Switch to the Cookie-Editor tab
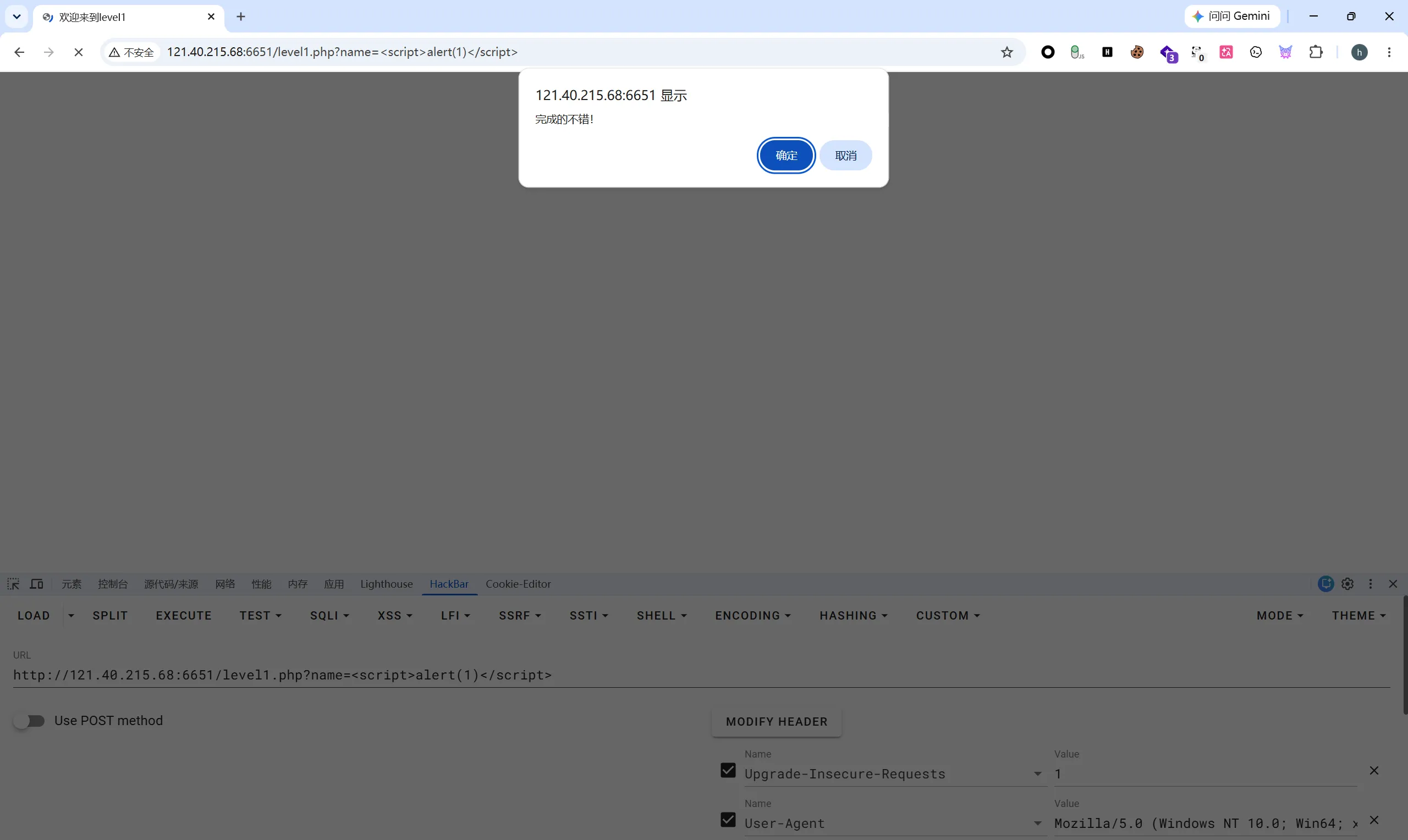1408x840 pixels. (518, 584)
